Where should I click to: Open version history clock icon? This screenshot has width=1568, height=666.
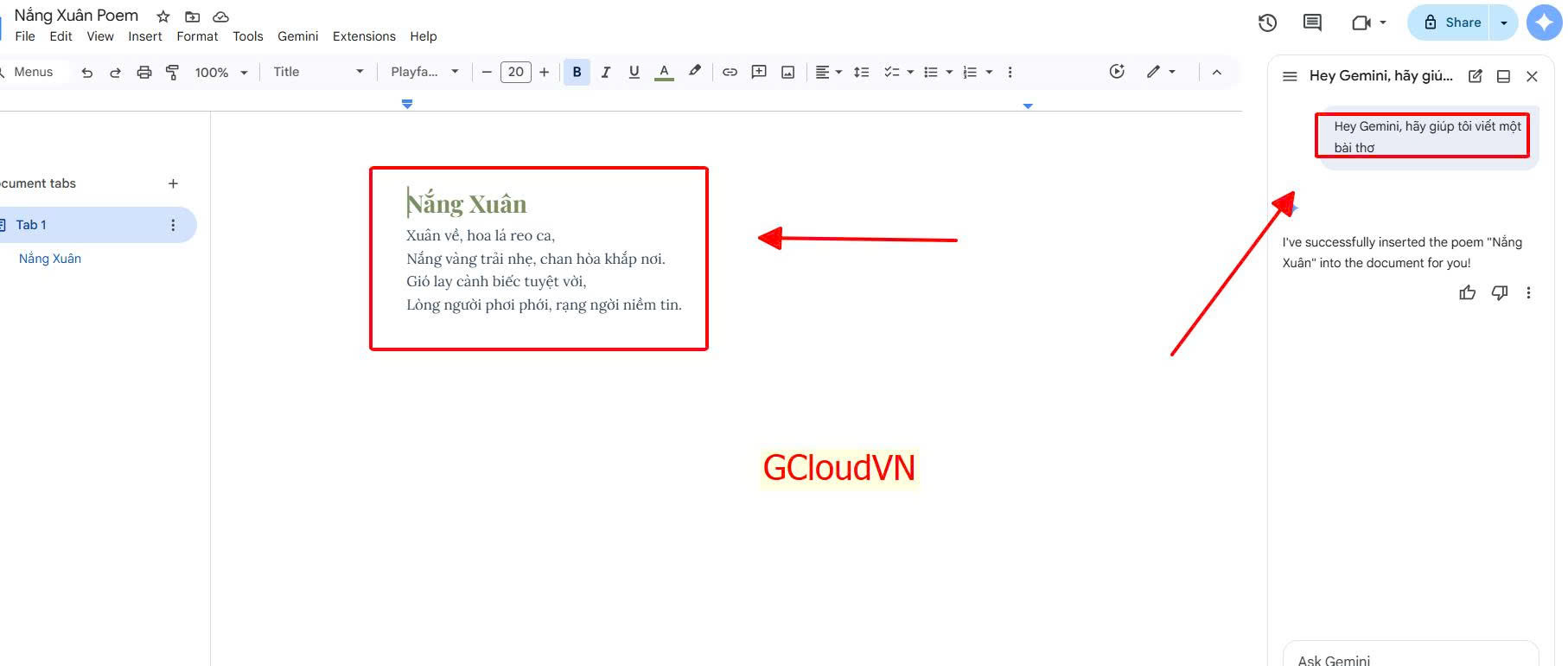click(x=1267, y=23)
